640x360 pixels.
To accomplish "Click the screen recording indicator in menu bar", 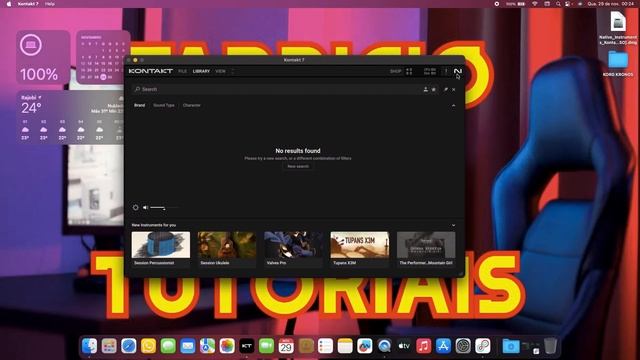I will (497, 4).
